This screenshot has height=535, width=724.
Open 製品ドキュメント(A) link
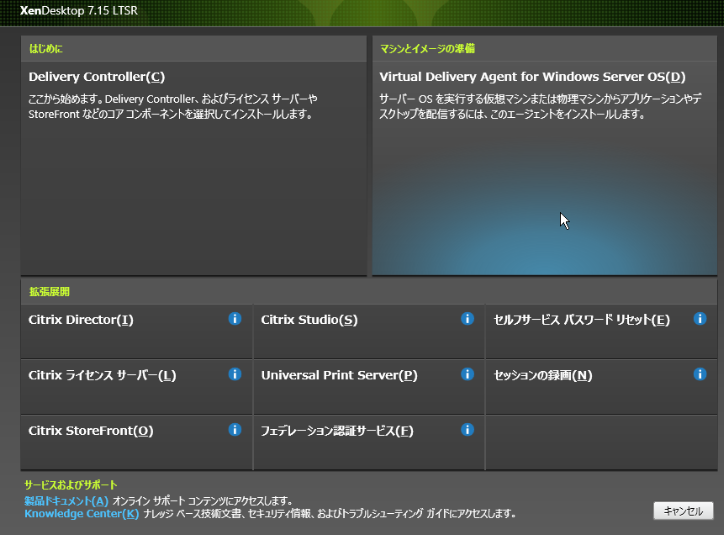[x=66, y=501]
